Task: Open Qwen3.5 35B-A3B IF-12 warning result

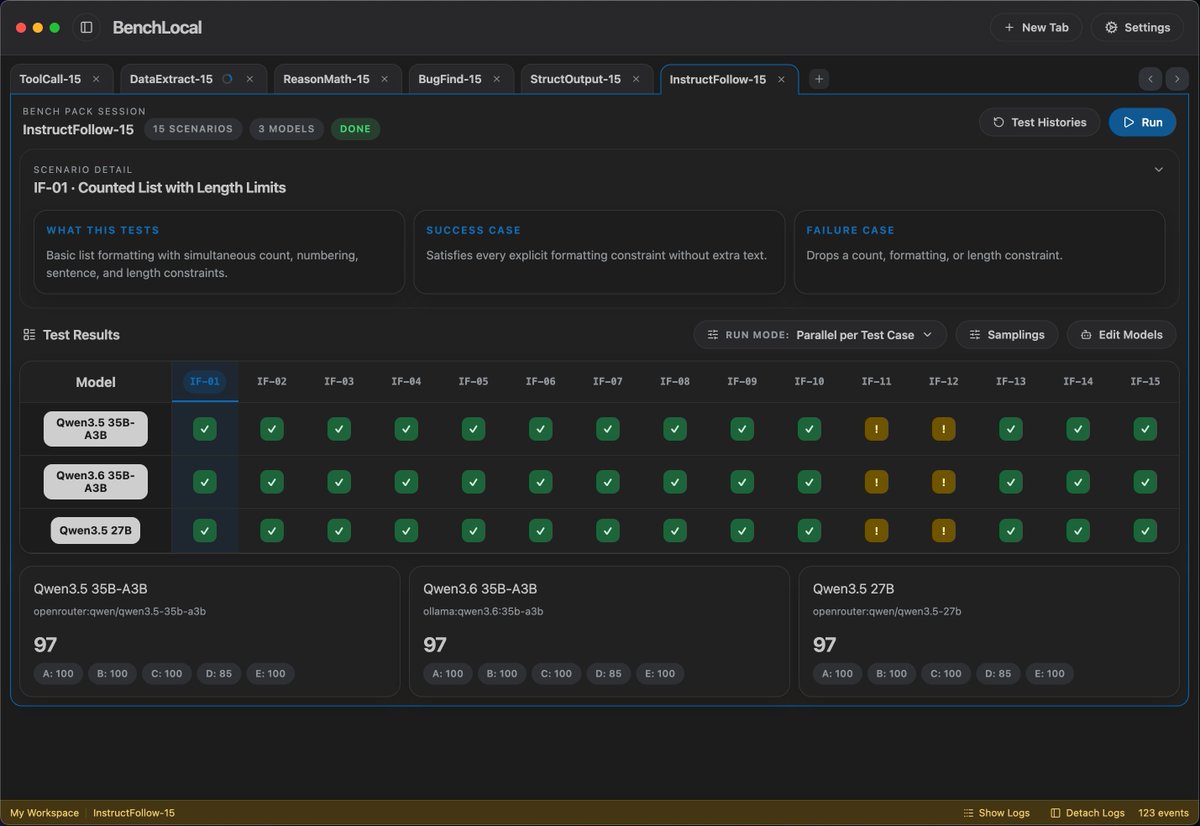Action: pyautogui.click(x=943, y=429)
